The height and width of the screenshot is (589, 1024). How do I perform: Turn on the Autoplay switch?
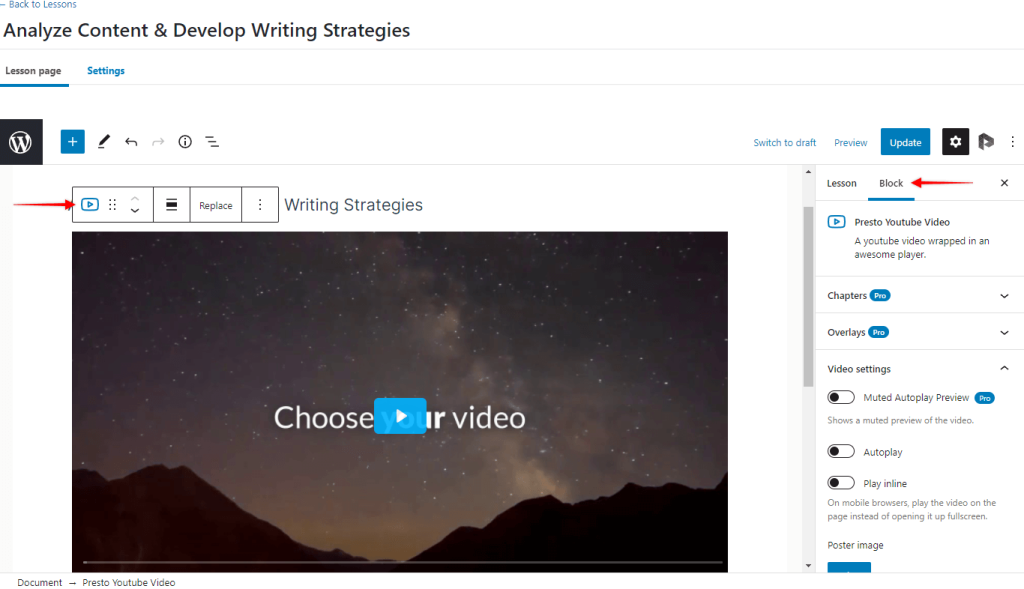840,452
